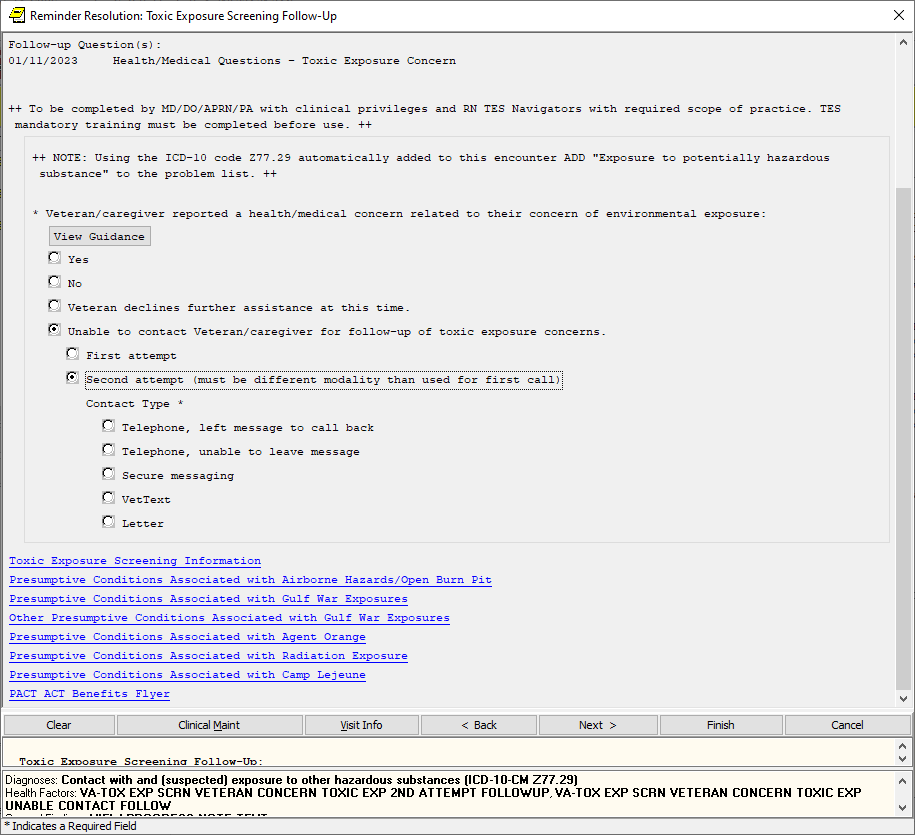
Task: Click the Diagnoses Z77.29 text line
Action: 291,780
